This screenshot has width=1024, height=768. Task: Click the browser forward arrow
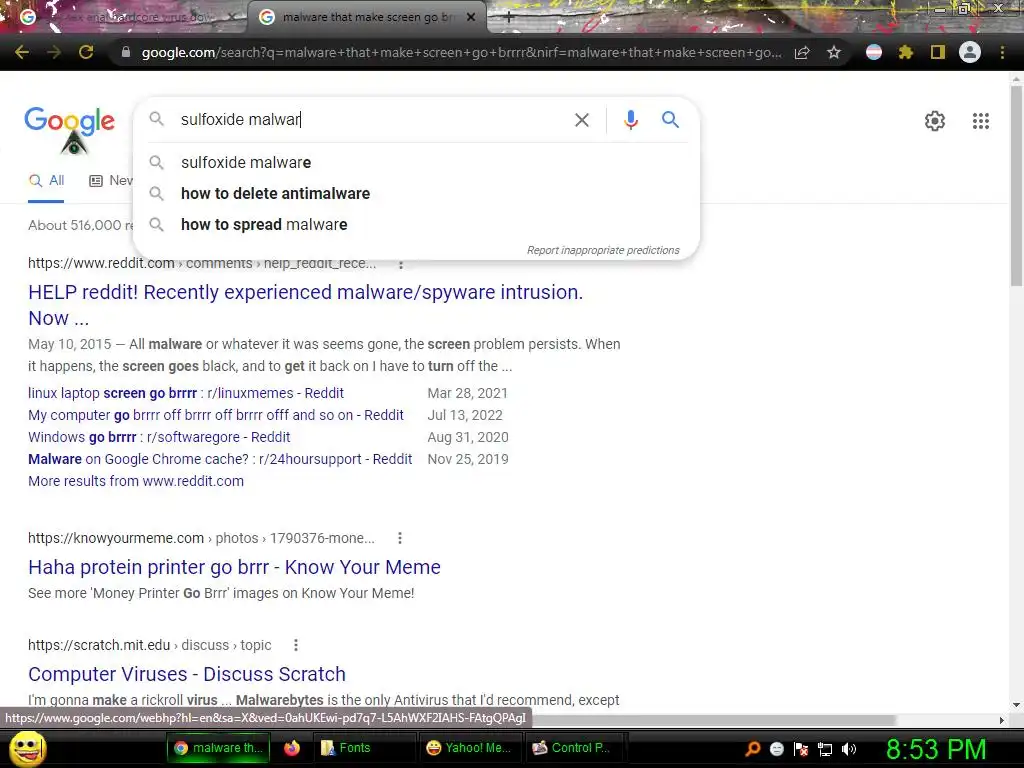pyautogui.click(x=54, y=52)
